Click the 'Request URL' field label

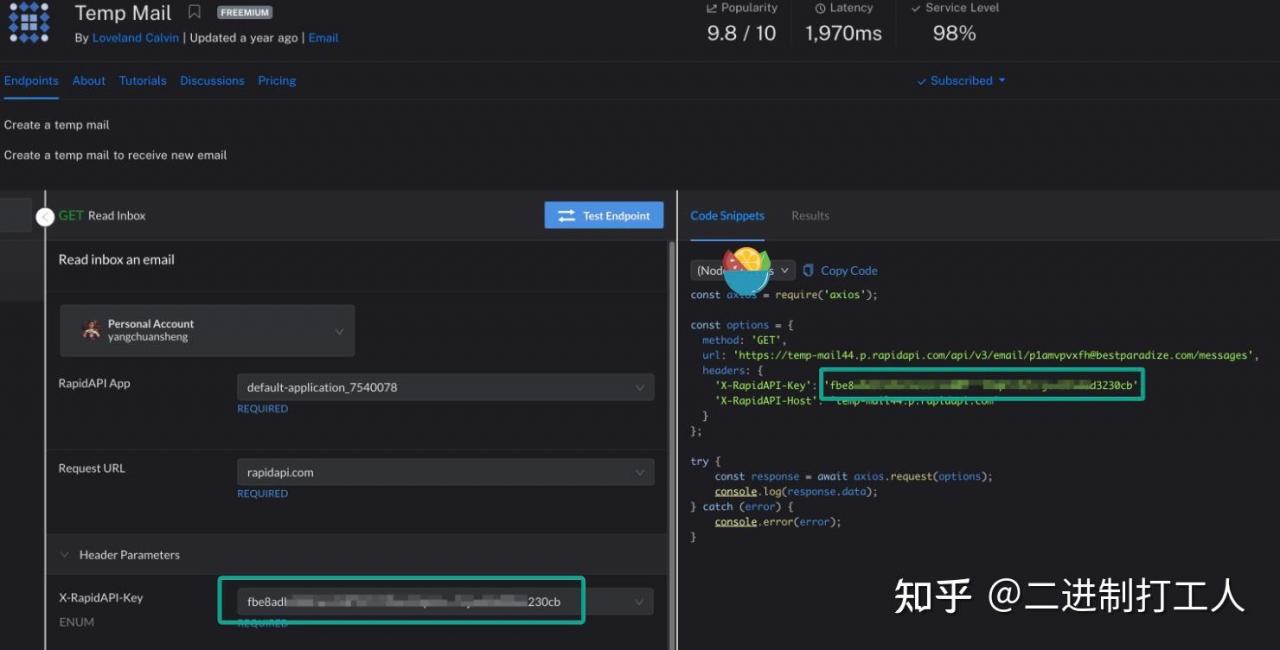click(x=92, y=468)
